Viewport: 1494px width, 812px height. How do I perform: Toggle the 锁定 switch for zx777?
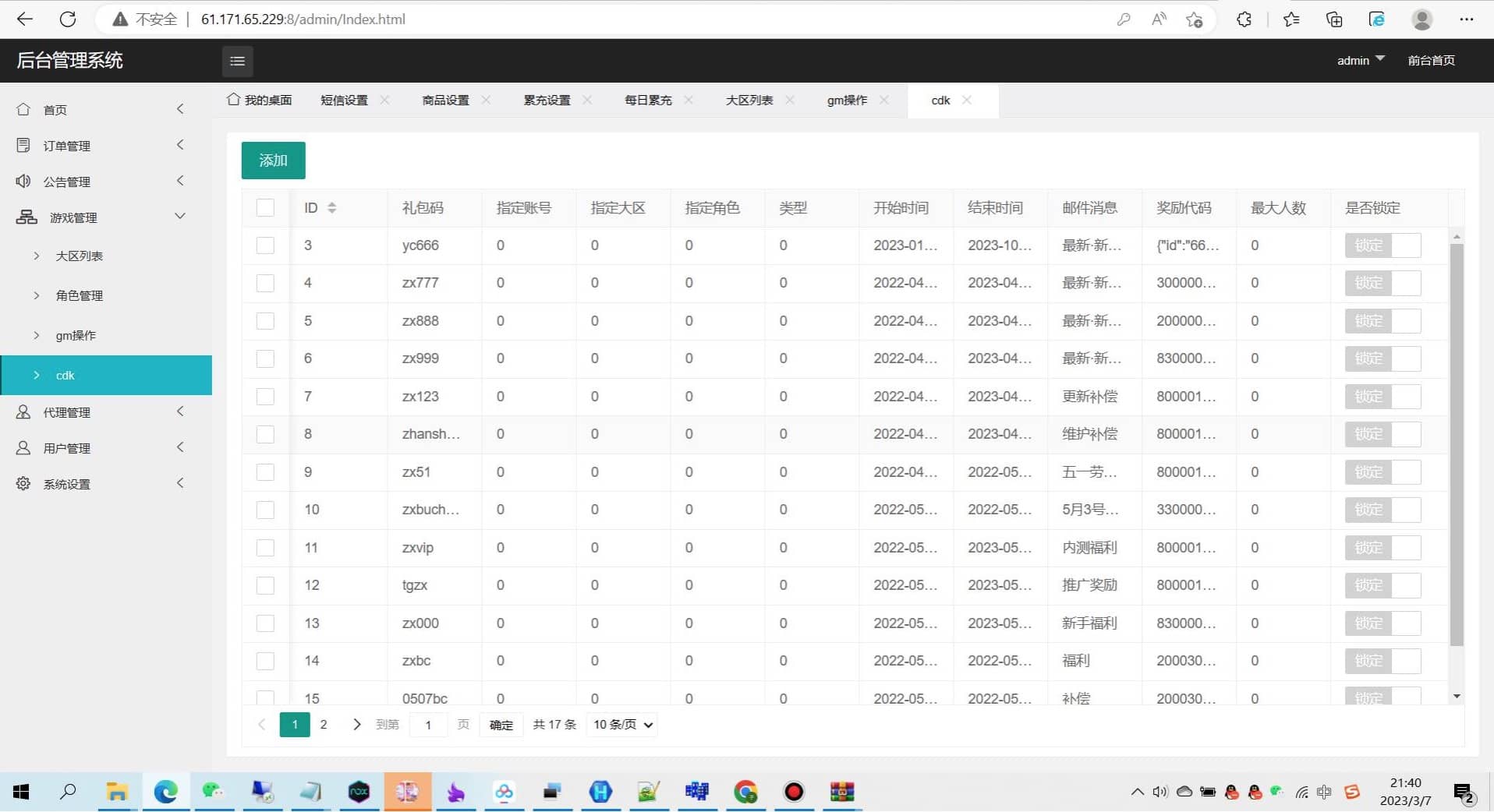(x=1382, y=283)
